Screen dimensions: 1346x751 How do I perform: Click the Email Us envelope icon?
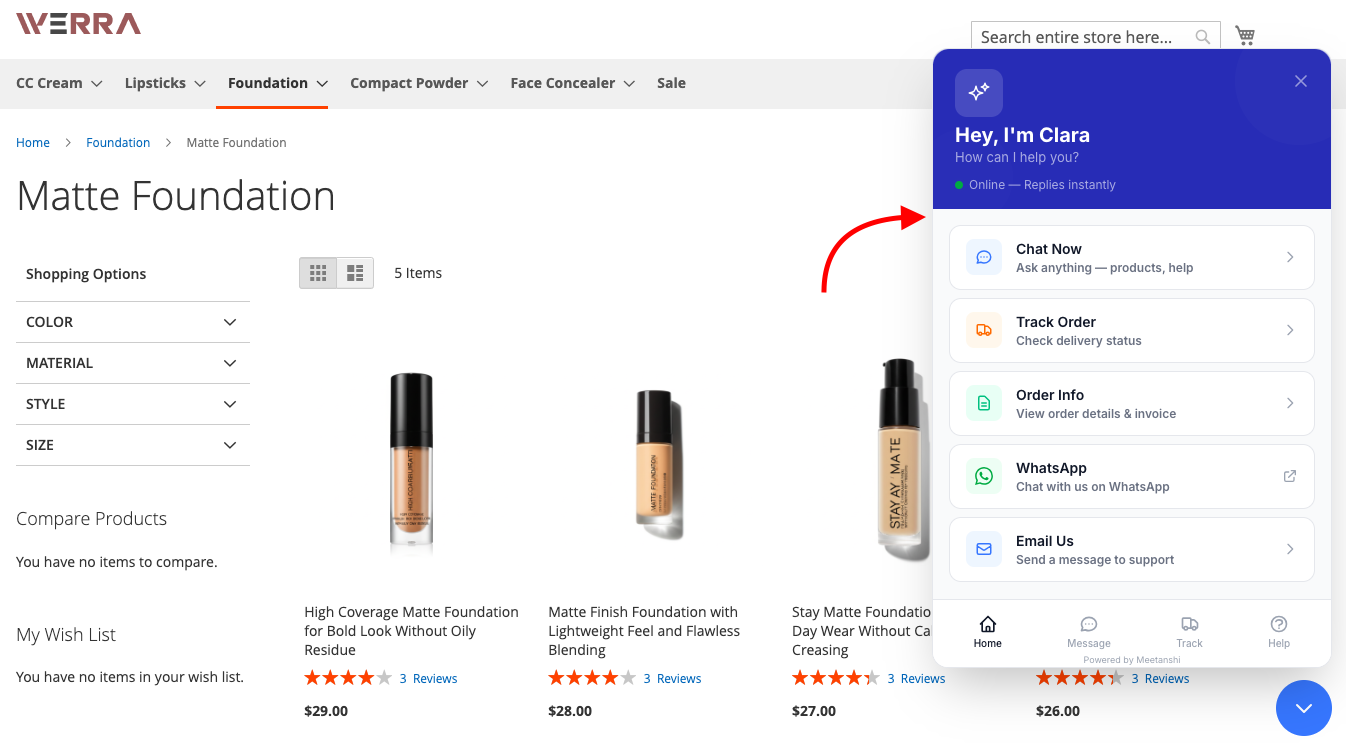click(x=984, y=549)
